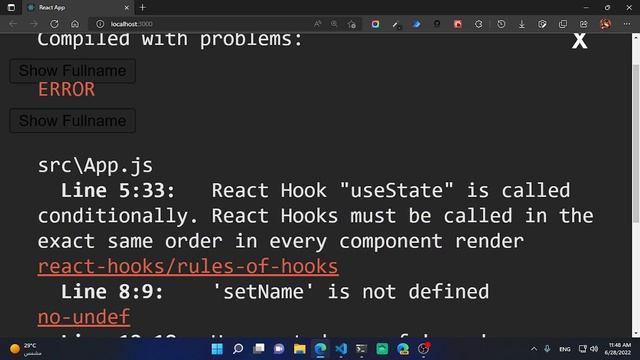Open the browser profile avatar
Viewport: 640px width, 360px height.
(x=605, y=24)
